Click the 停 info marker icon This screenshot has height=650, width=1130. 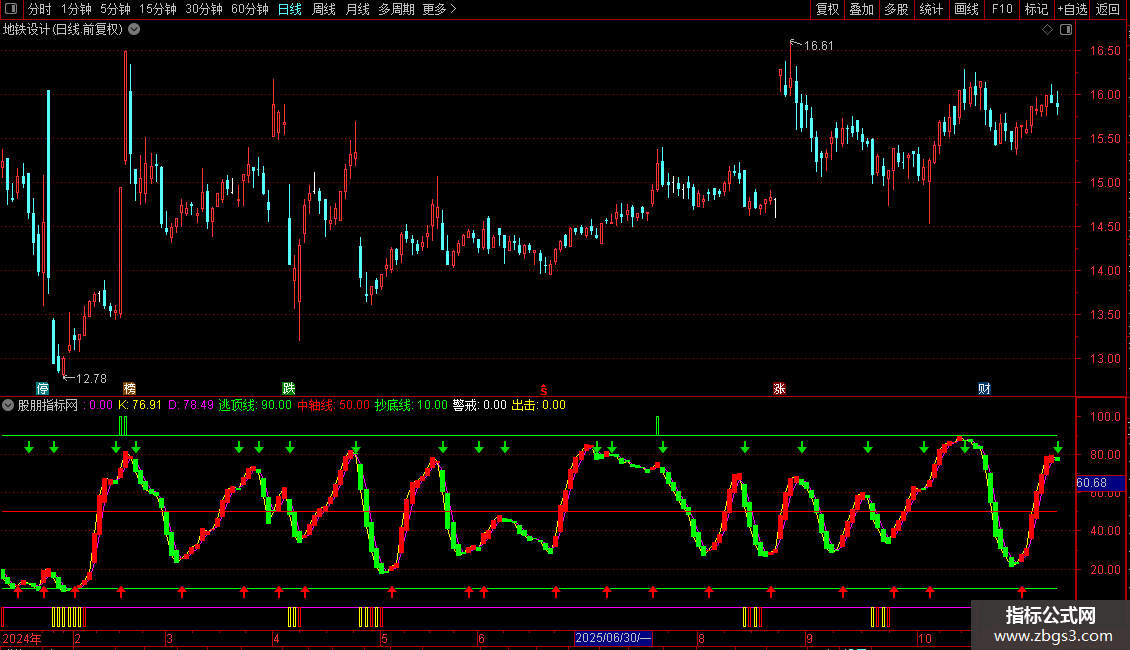coord(43,388)
